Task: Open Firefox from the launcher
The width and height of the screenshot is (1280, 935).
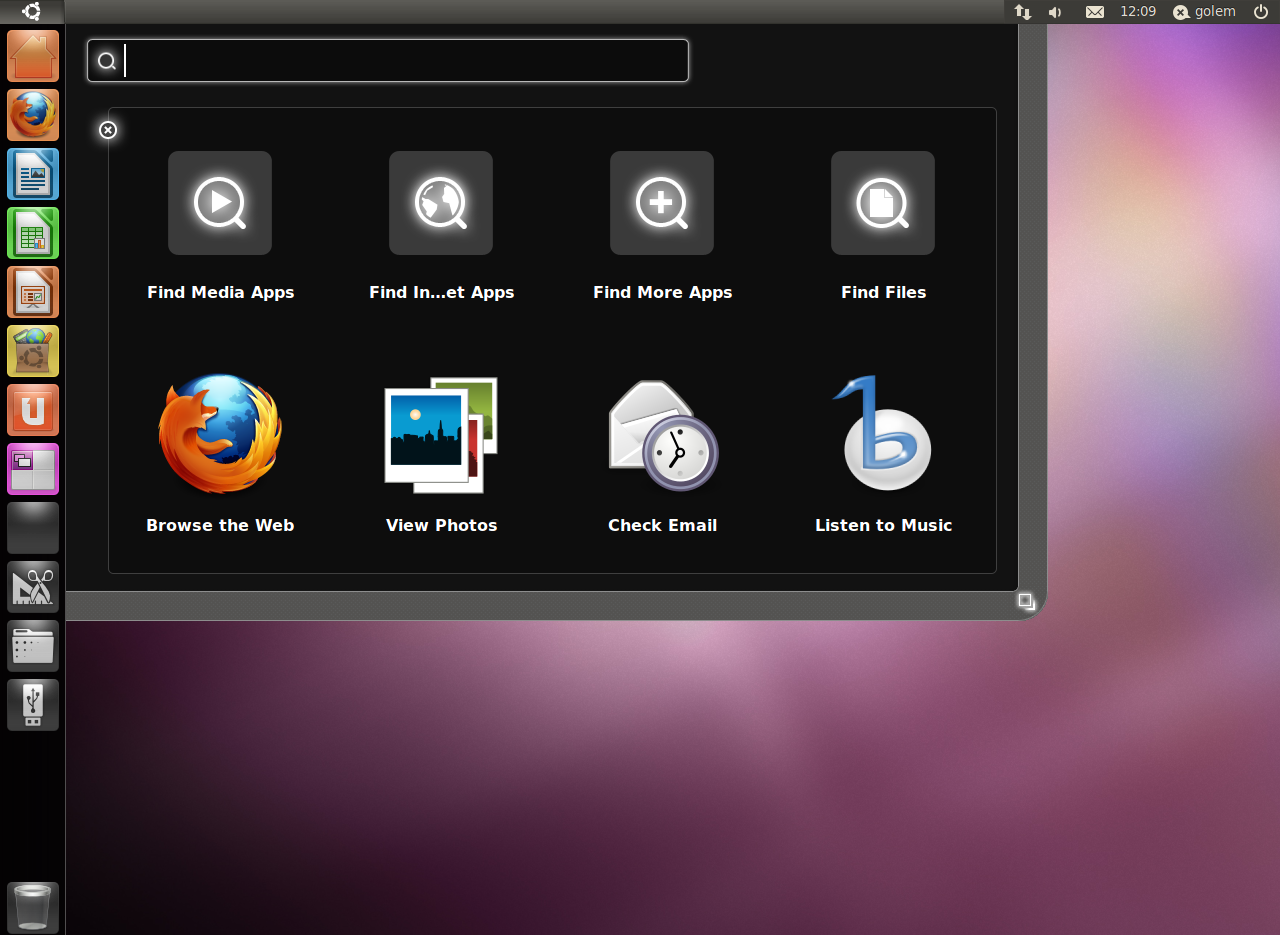Action: 32,115
